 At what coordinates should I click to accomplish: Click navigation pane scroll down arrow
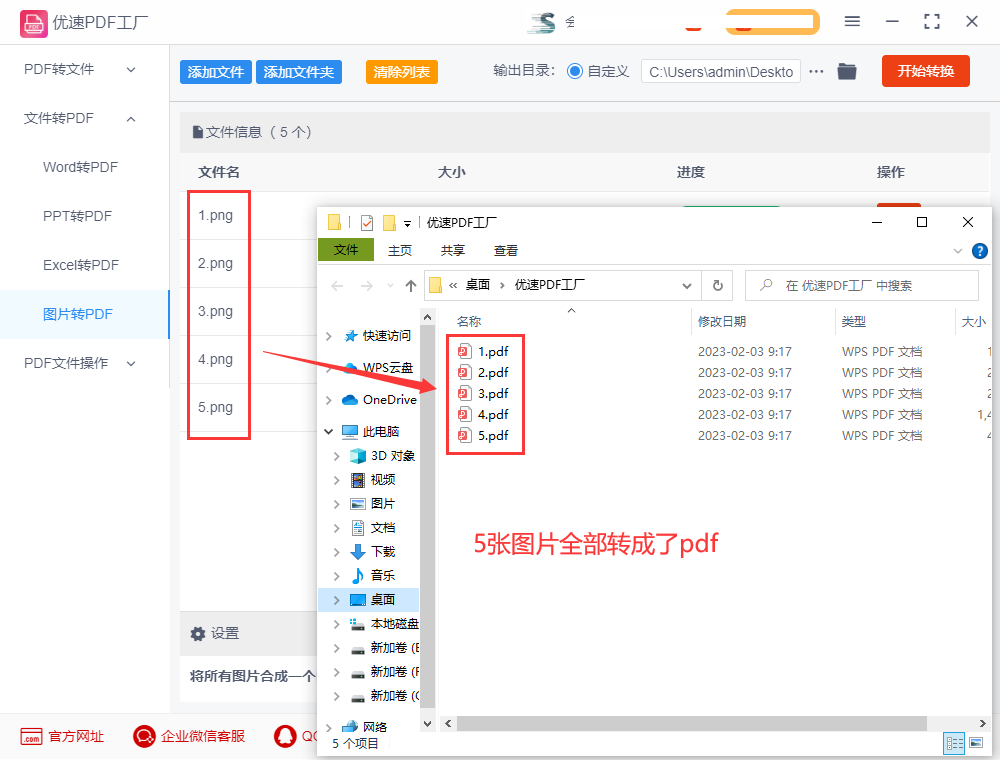427,724
